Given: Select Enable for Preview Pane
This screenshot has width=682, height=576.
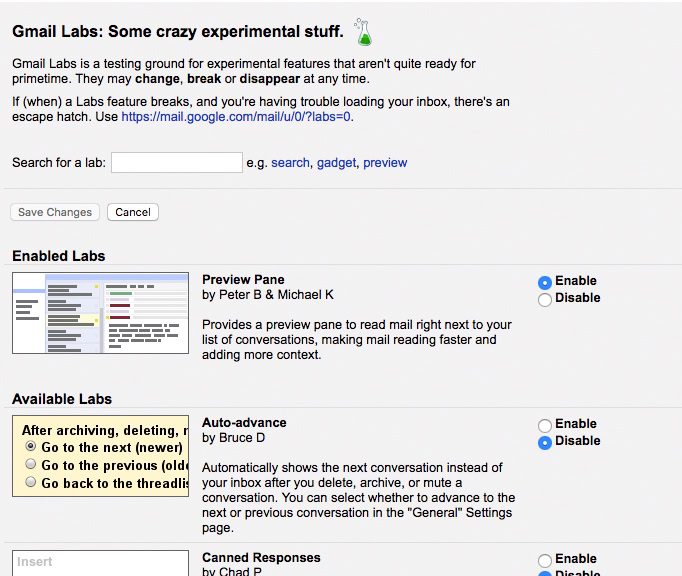Looking at the screenshot, I should click(545, 282).
